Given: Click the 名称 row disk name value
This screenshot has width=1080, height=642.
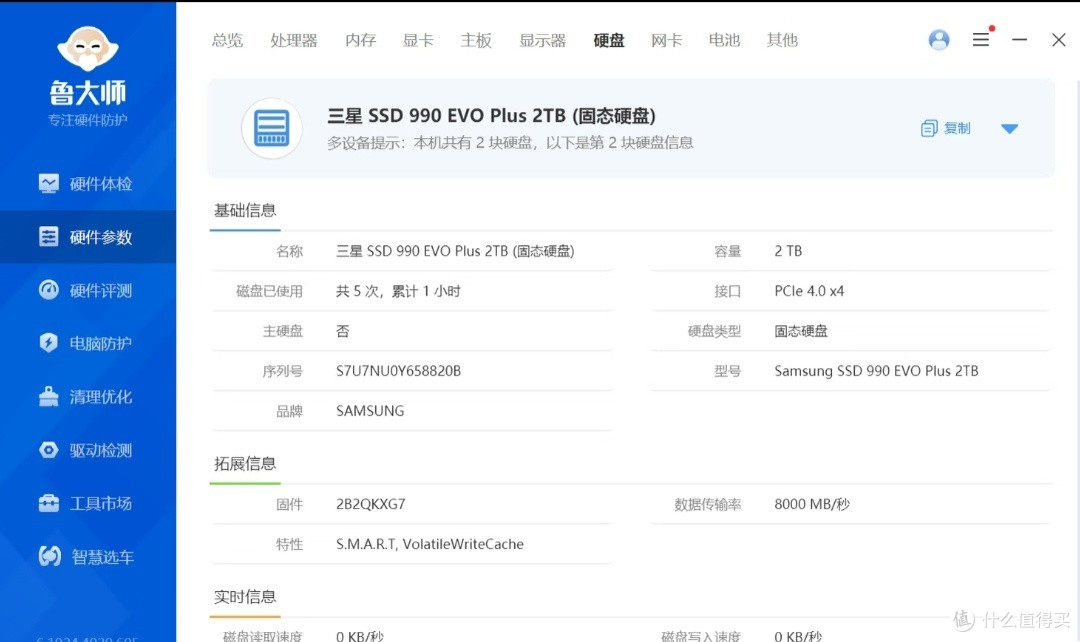Looking at the screenshot, I should tap(455, 251).
